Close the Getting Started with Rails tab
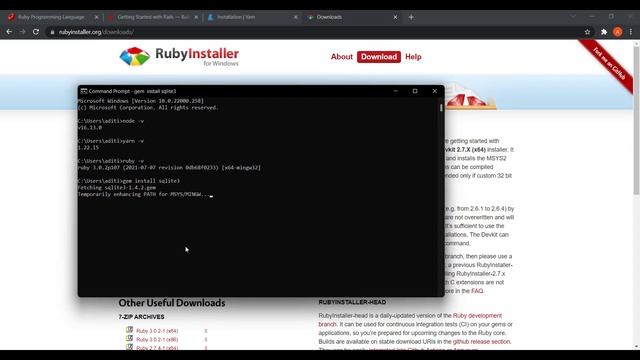The height and width of the screenshot is (360, 640). [196, 17]
